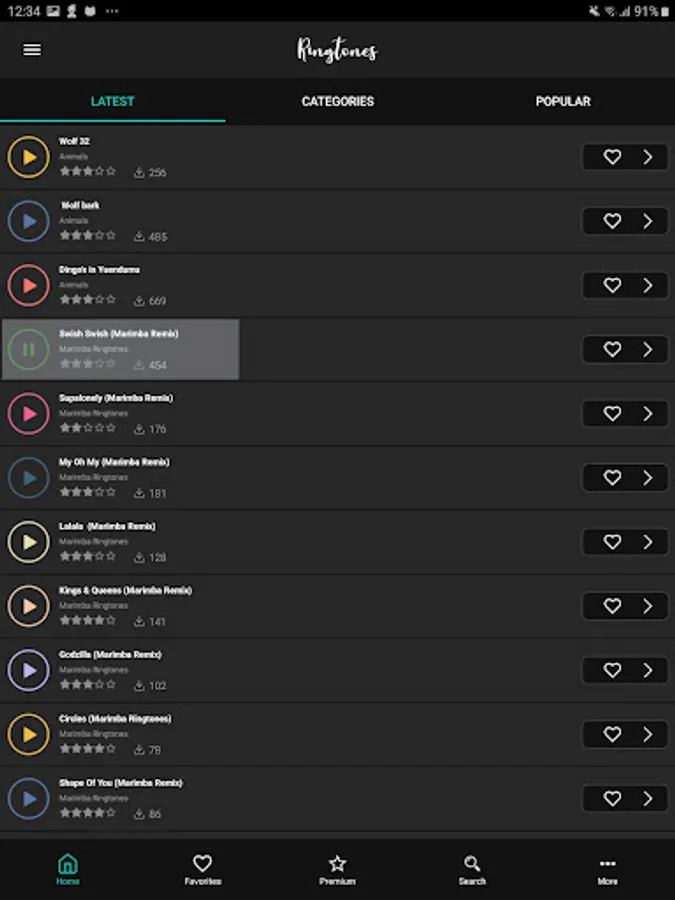
Task: Play the Wolf 32 ringtone
Action: 29,157
